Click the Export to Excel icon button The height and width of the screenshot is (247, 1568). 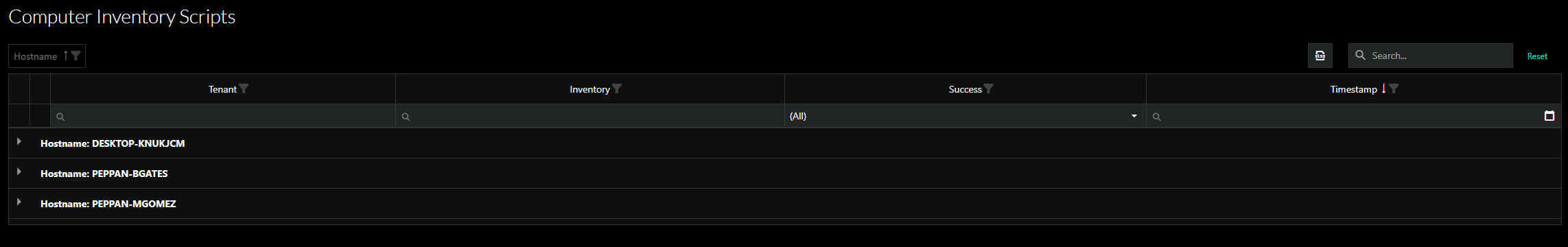pyautogui.click(x=1320, y=56)
